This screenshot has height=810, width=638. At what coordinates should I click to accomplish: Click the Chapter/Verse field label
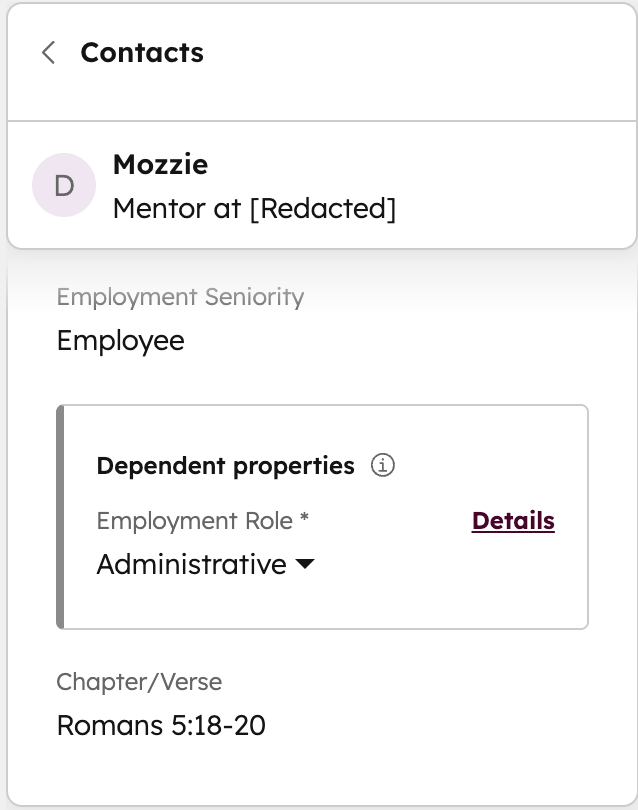tap(139, 682)
